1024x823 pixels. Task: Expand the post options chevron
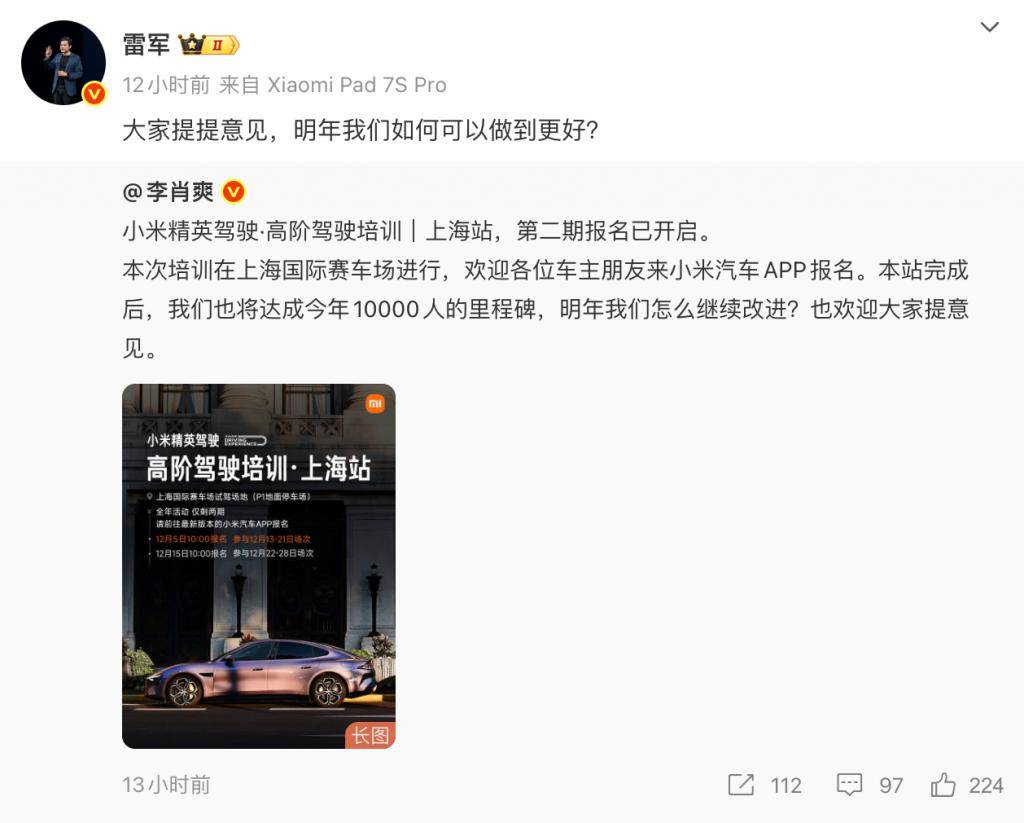coord(990,27)
